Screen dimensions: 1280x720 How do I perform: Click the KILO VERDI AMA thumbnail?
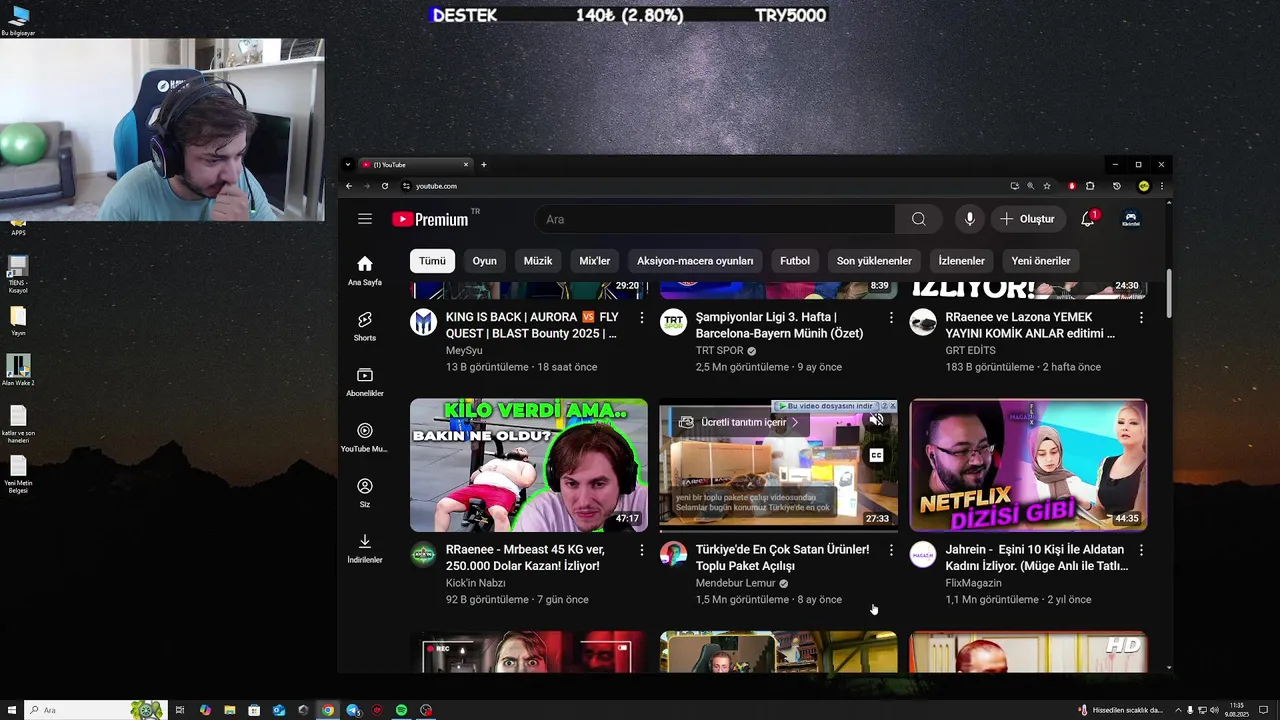529,465
